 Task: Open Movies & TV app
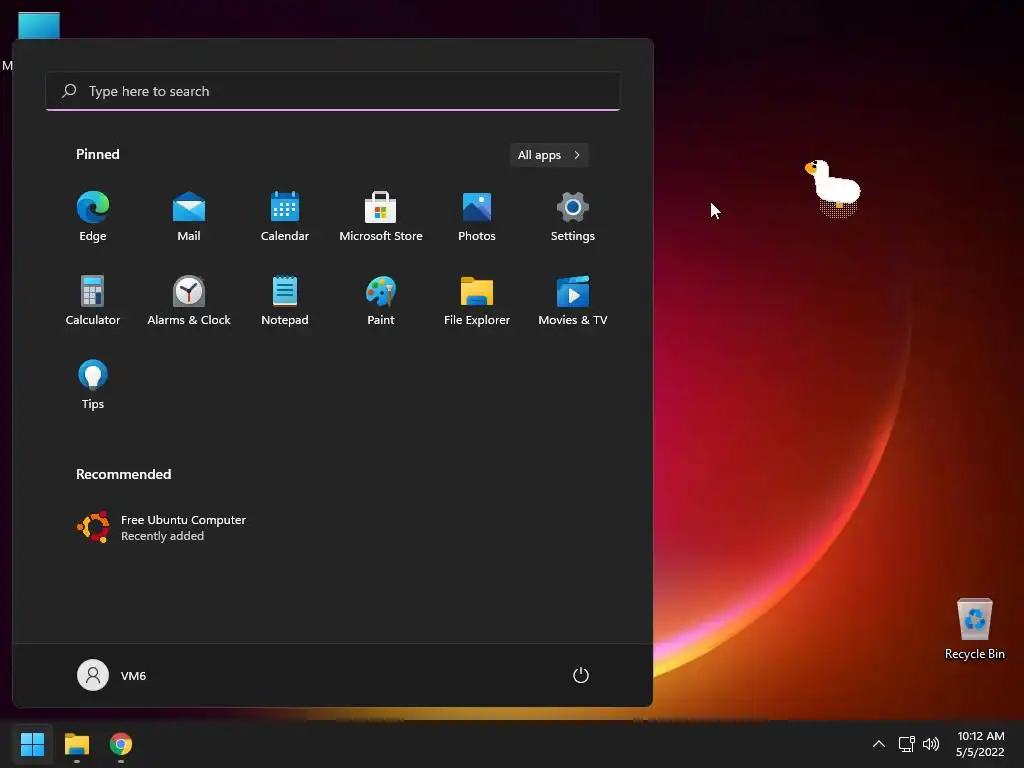pyautogui.click(x=573, y=300)
